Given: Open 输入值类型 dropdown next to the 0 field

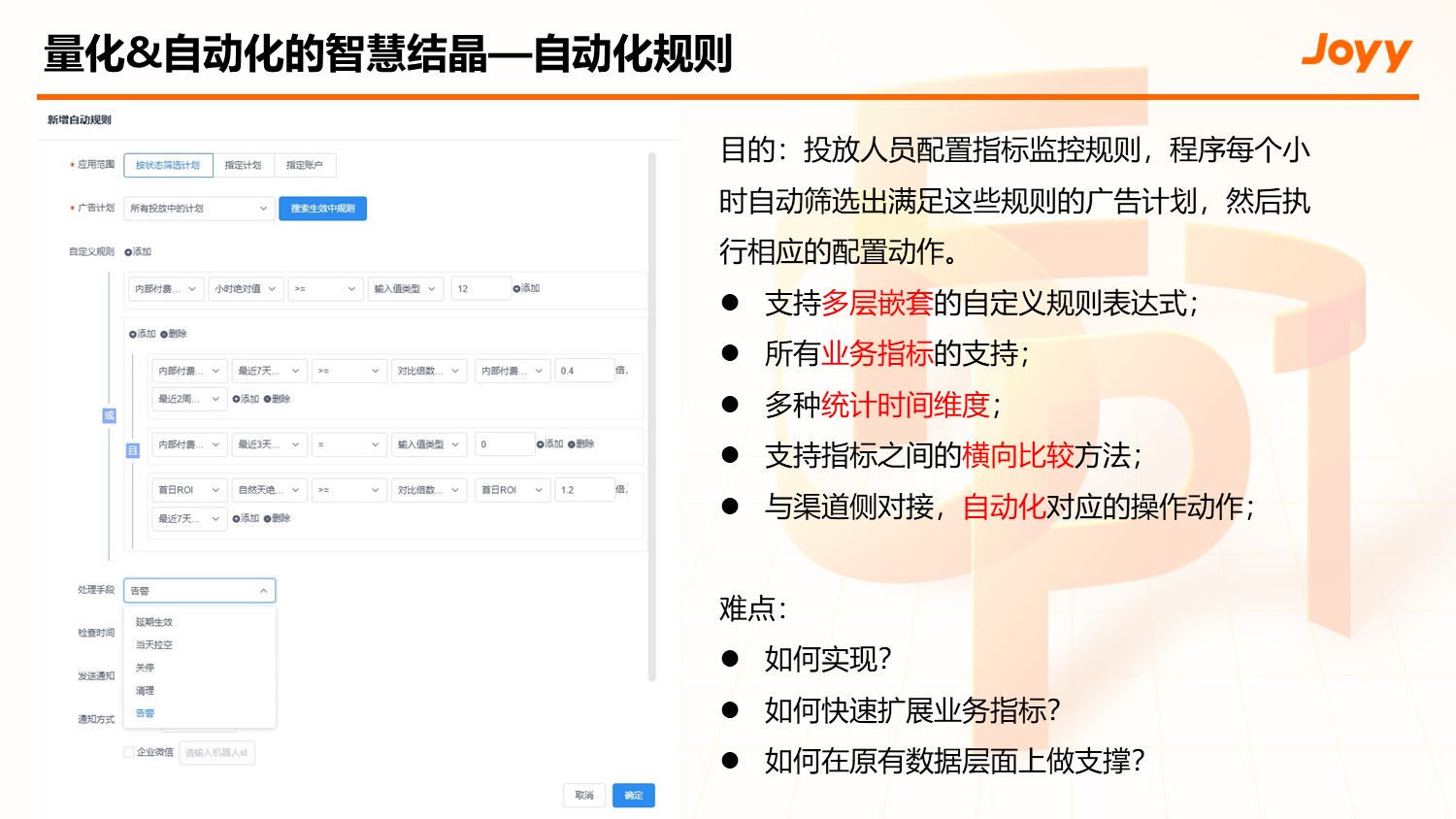Looking at the screenshot, I should click(x=429, y=444).
